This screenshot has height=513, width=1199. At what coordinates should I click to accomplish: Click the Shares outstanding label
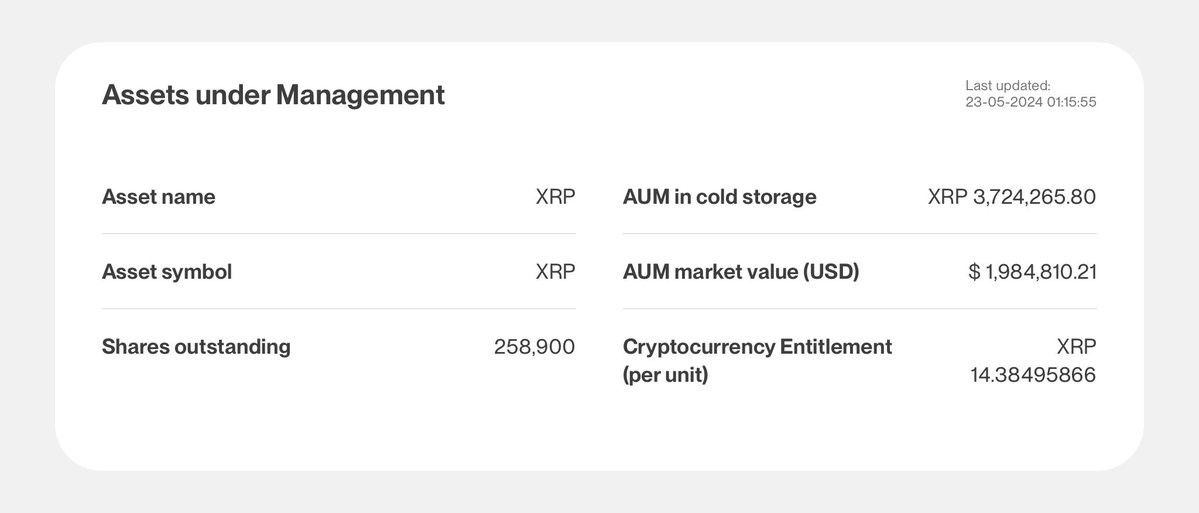pyautogui.click(x=196, y=347)
